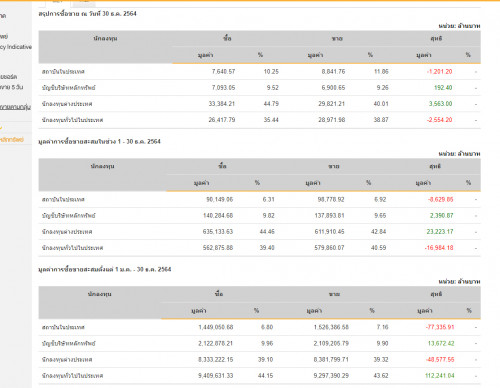Screen dimensions: 500x388
Task: Select the 23,223.17 net value cell
Action: click(x=440, y=232)
